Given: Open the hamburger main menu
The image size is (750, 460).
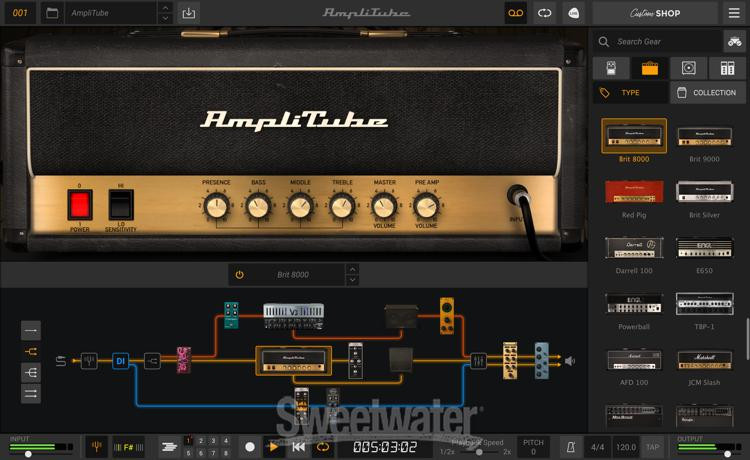Looking at the screenshot, I should (734, 13).
